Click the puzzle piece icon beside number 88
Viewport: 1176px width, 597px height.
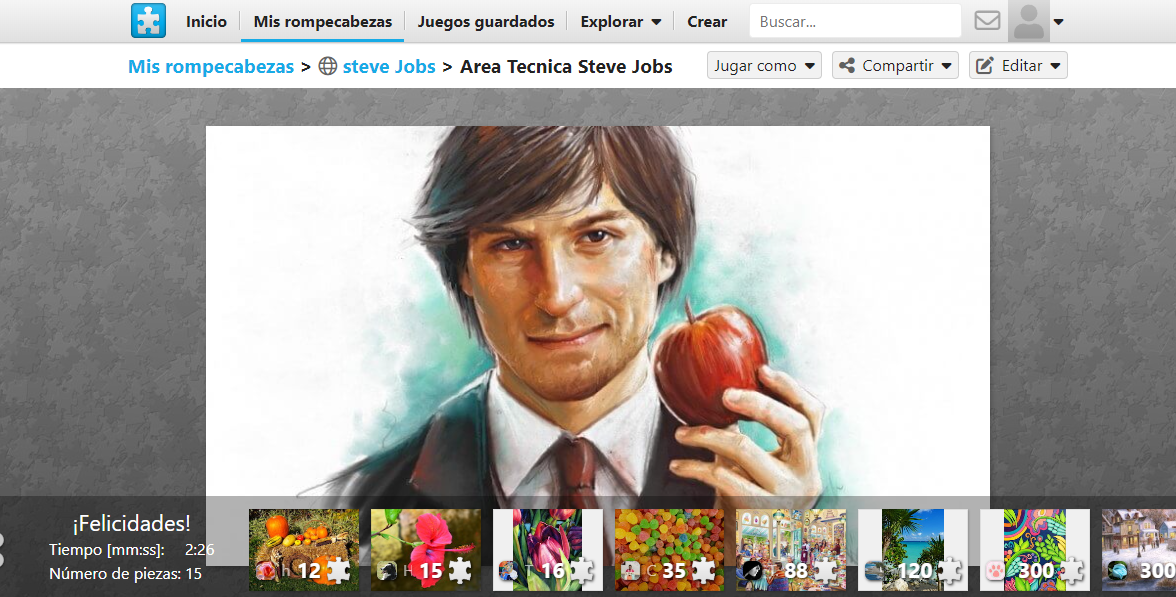click(825, 571)
